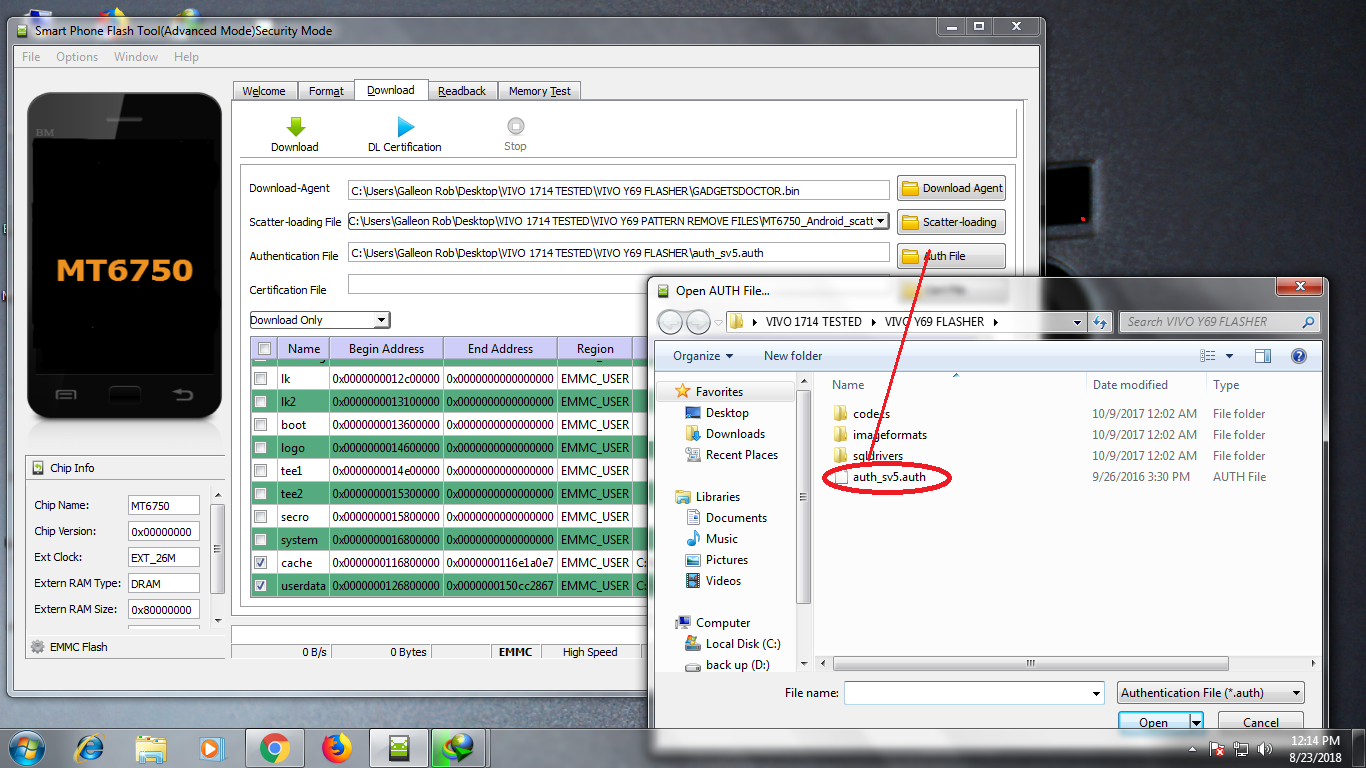The height and width of the screenshot is (768, 1366).
Task: Open the Download Only mode dropdown
Action: click(319, 320)
